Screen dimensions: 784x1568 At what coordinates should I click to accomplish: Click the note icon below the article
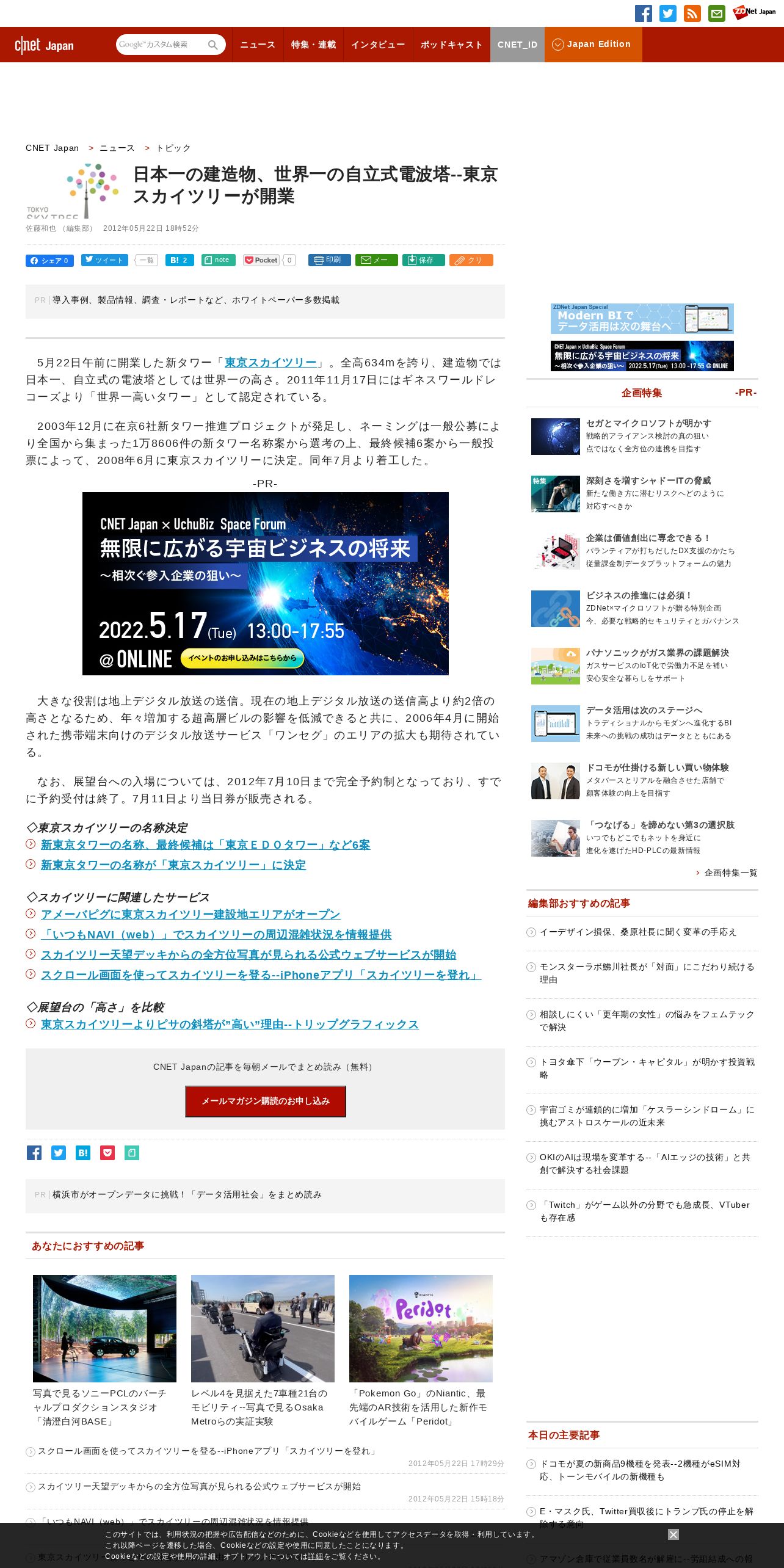132,1153
